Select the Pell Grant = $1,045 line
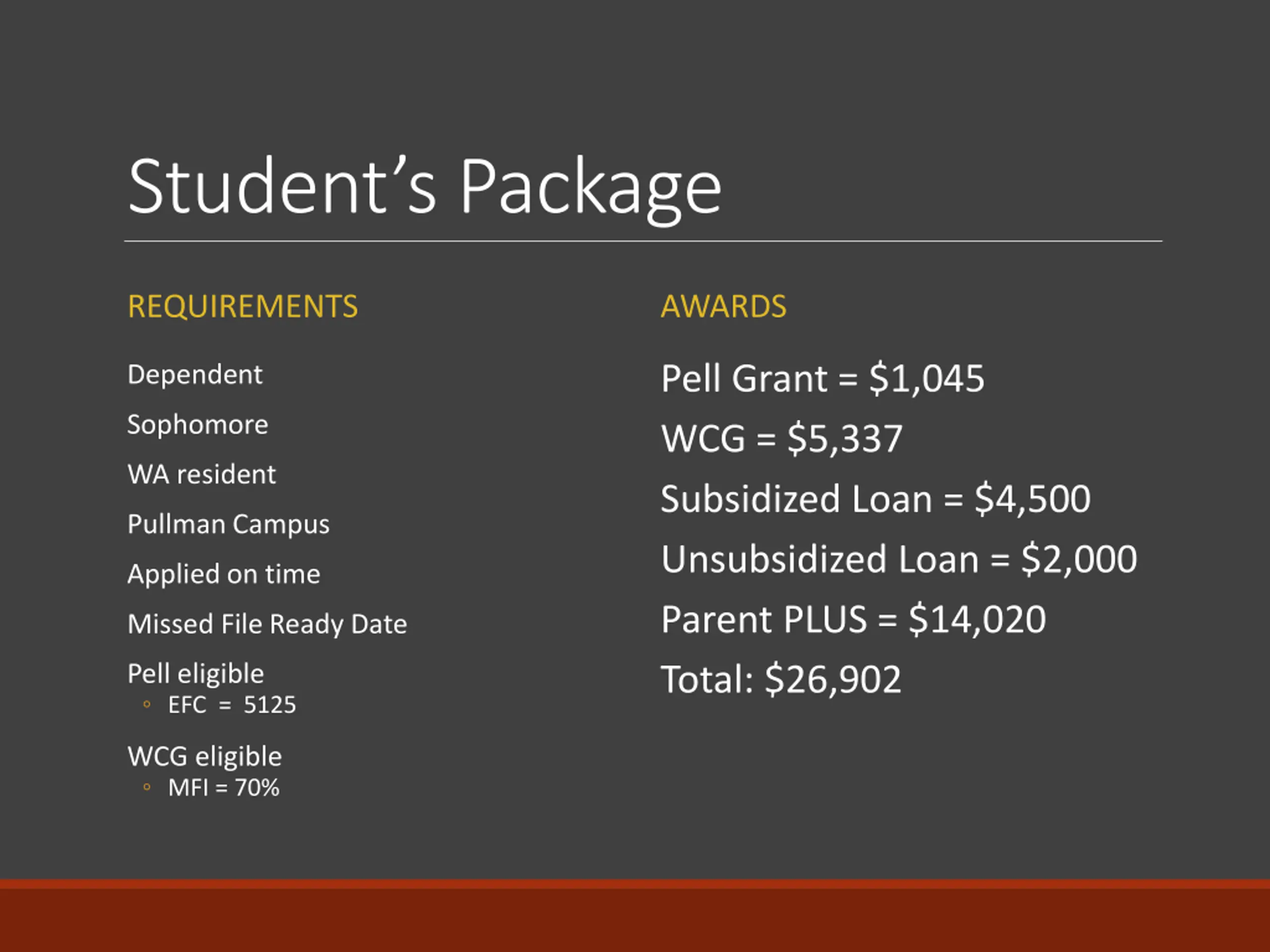This screenshot has width=1270, height=952. [823, 379]
